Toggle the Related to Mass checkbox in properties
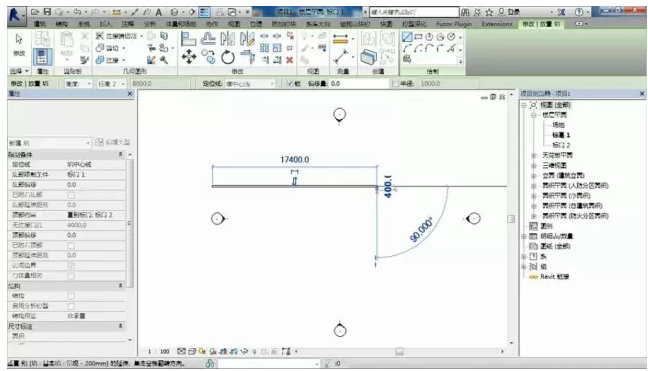The width and height of the screenshot is (648, 371). (x=71, y=276)
